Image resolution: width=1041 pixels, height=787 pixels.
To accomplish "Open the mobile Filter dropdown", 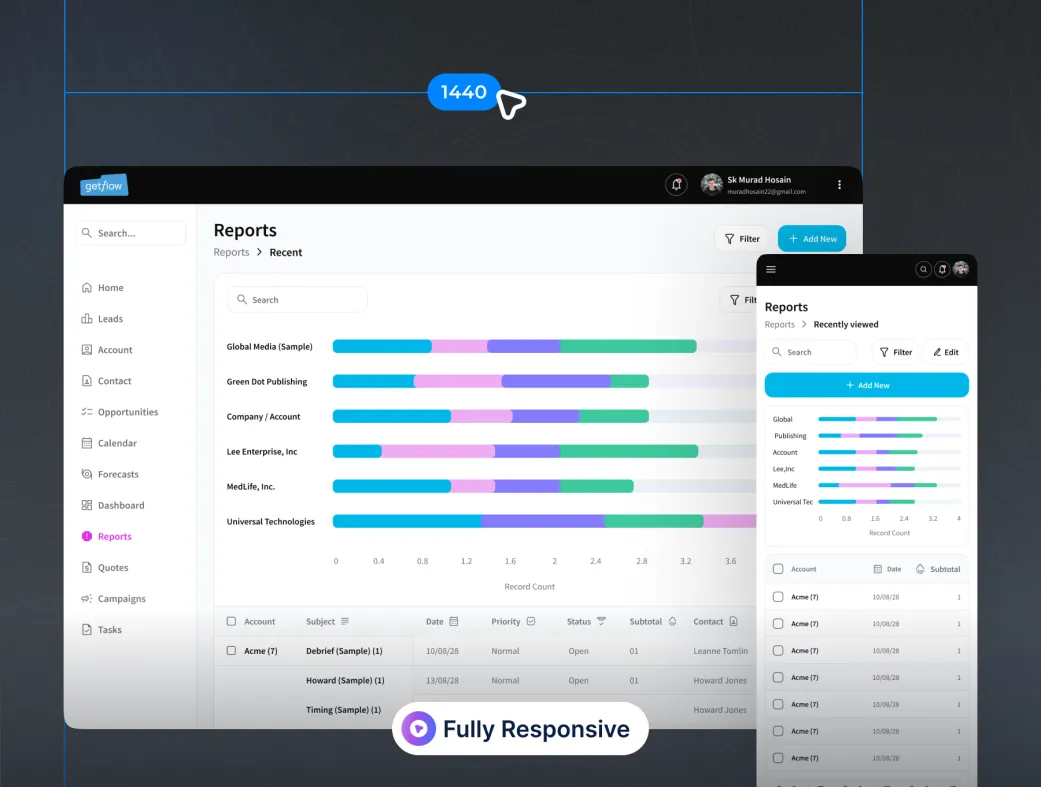I will coord(896,353).
